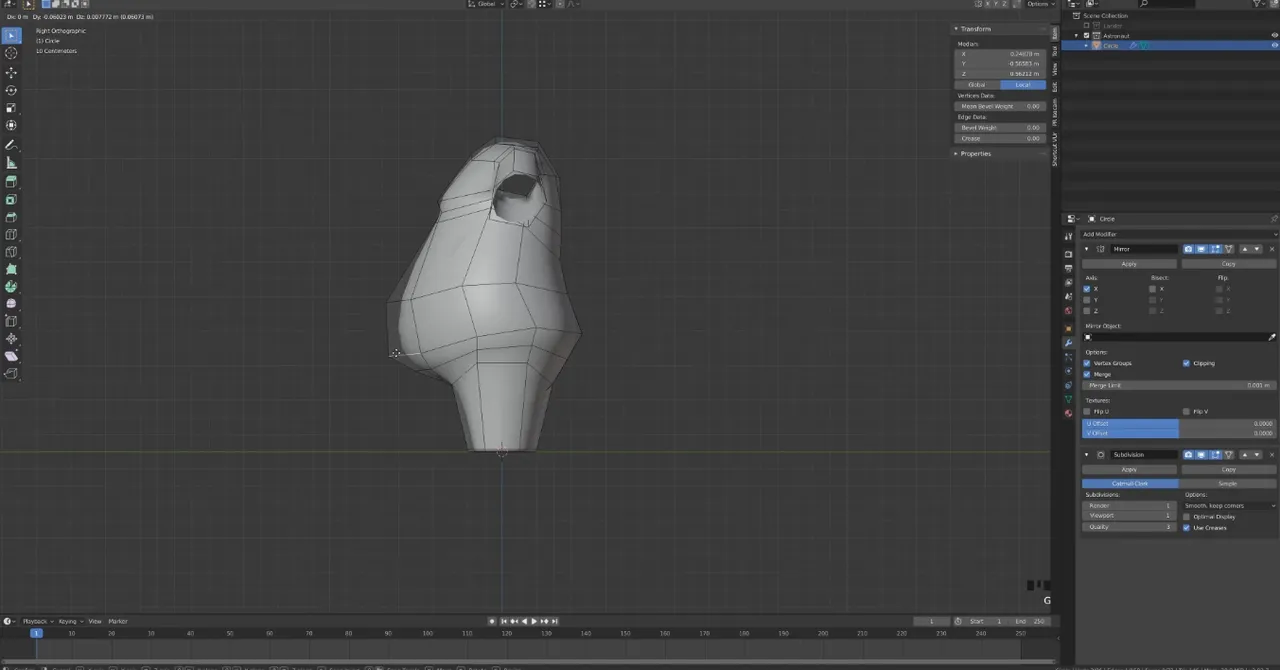
Task: Open the timeline View menu
Action: pyautogui.click(x=95, y=622)
